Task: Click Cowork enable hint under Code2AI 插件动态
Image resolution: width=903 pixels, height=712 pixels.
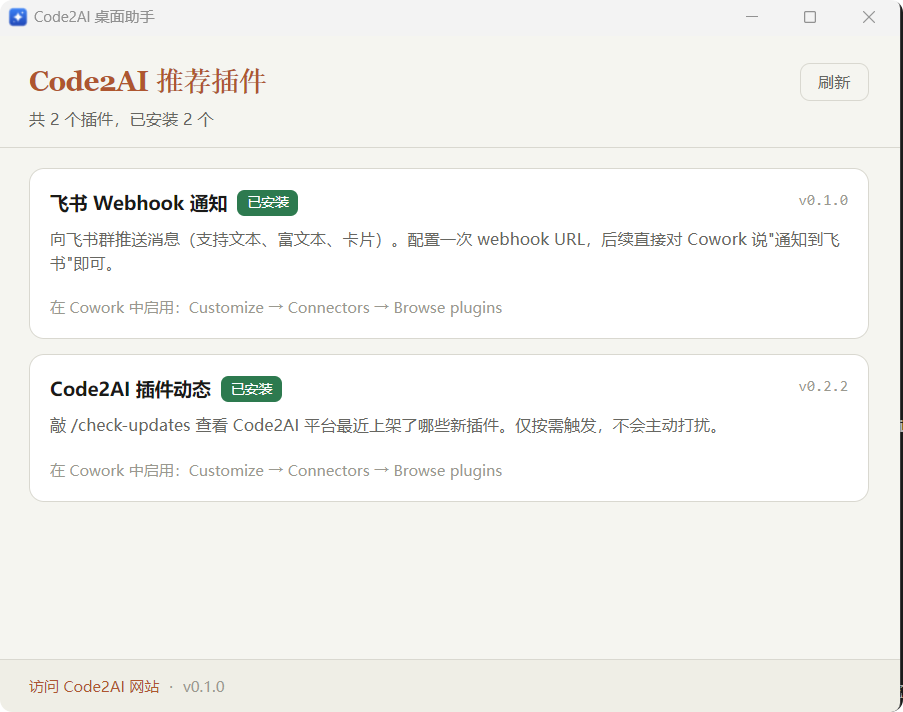Action: pos(276,471)
